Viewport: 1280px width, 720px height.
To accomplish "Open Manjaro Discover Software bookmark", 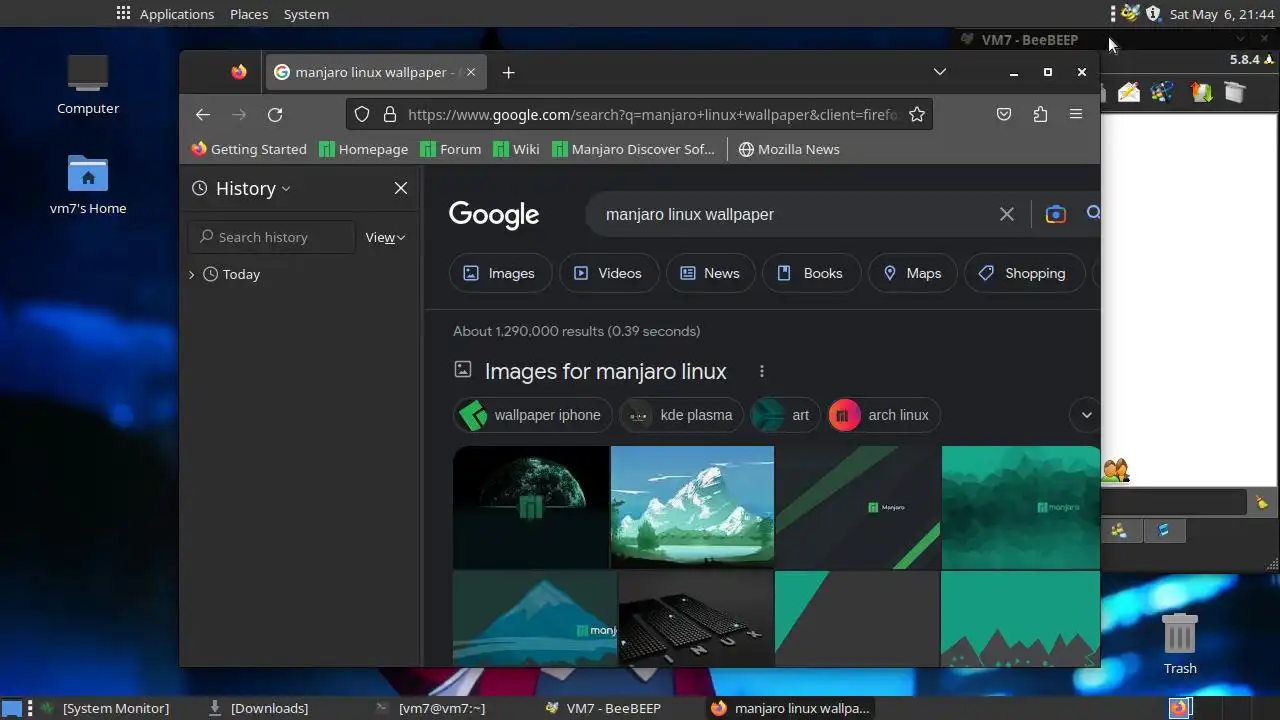I will point(633,149).
